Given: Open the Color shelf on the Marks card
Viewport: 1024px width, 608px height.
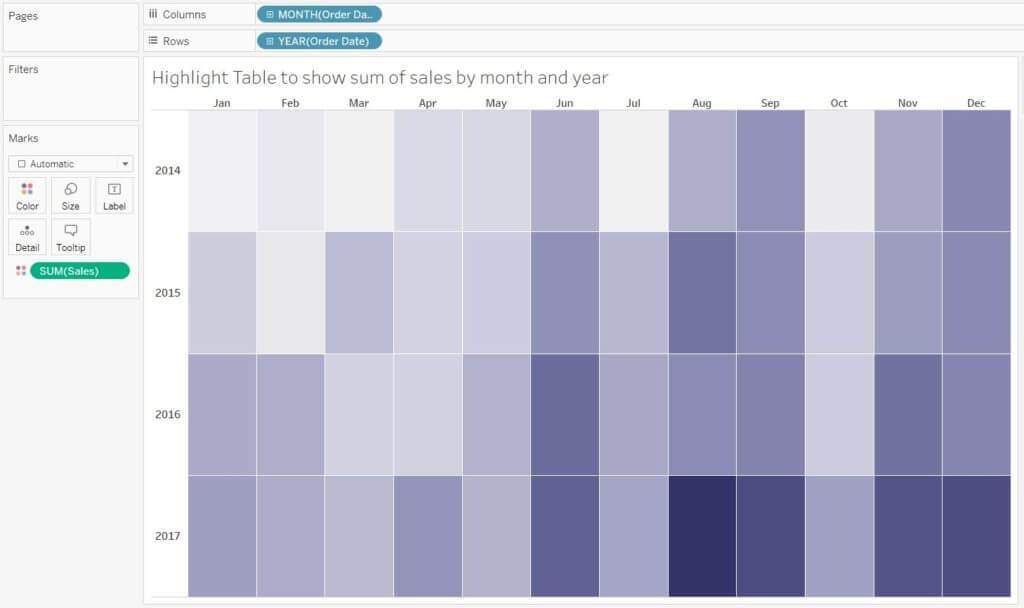Looking at the screenshot, I should [26, 195].
